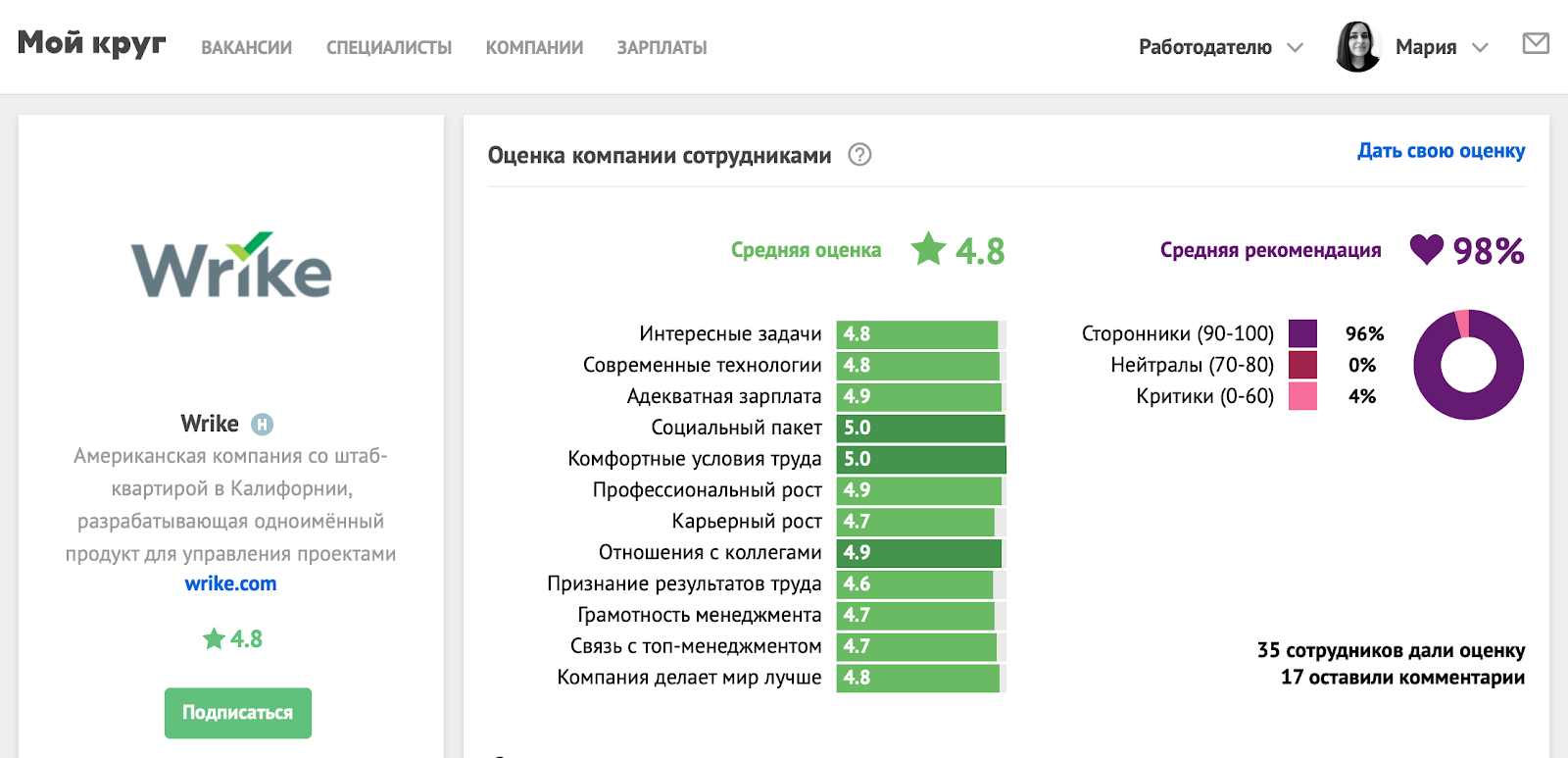This screenshot has height=758, width=1568.
Task: Click the Критики (0-60) legend label
Action: tap(1205, 397)
